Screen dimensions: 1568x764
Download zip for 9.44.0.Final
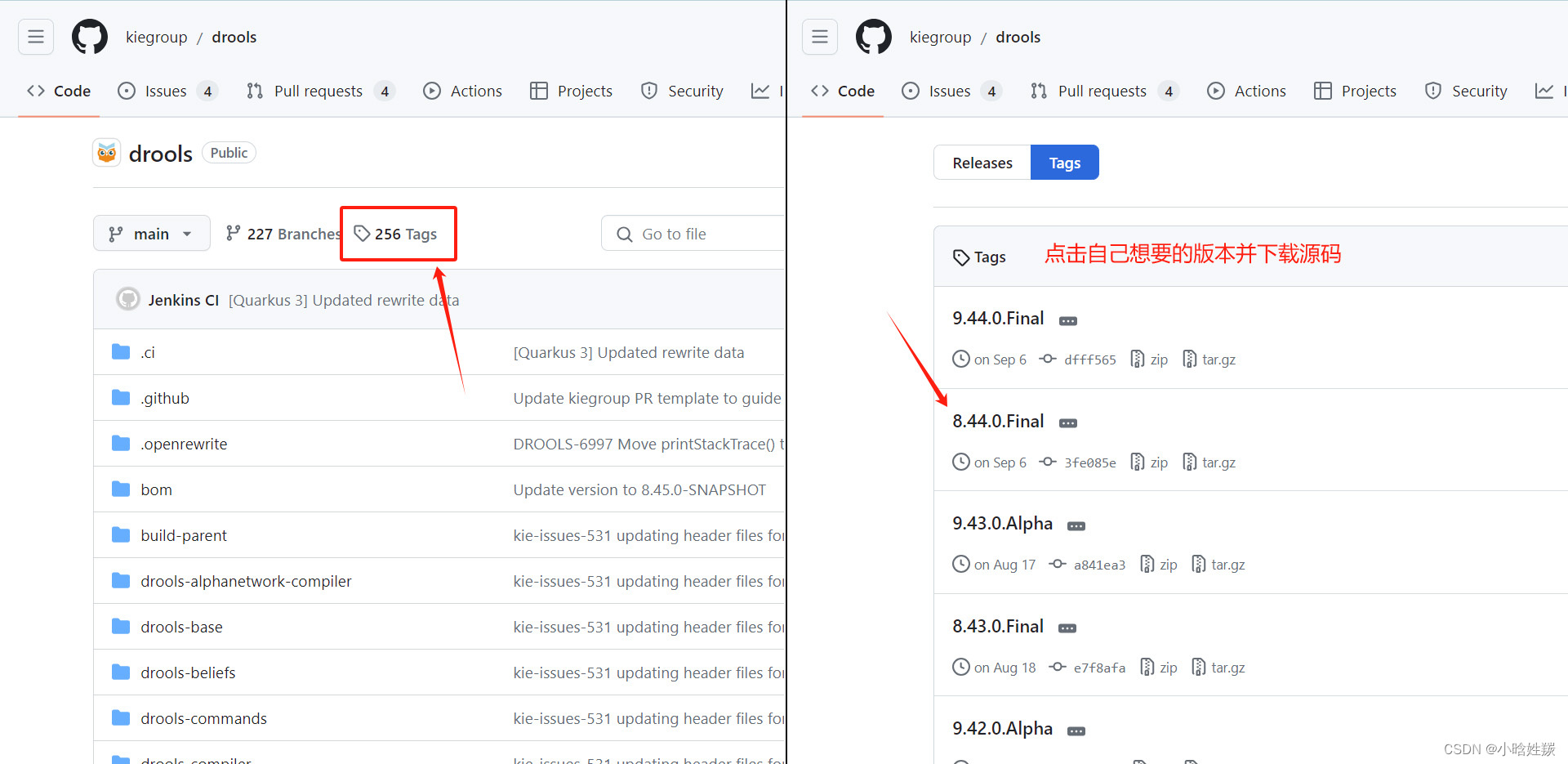[1150, 360]
